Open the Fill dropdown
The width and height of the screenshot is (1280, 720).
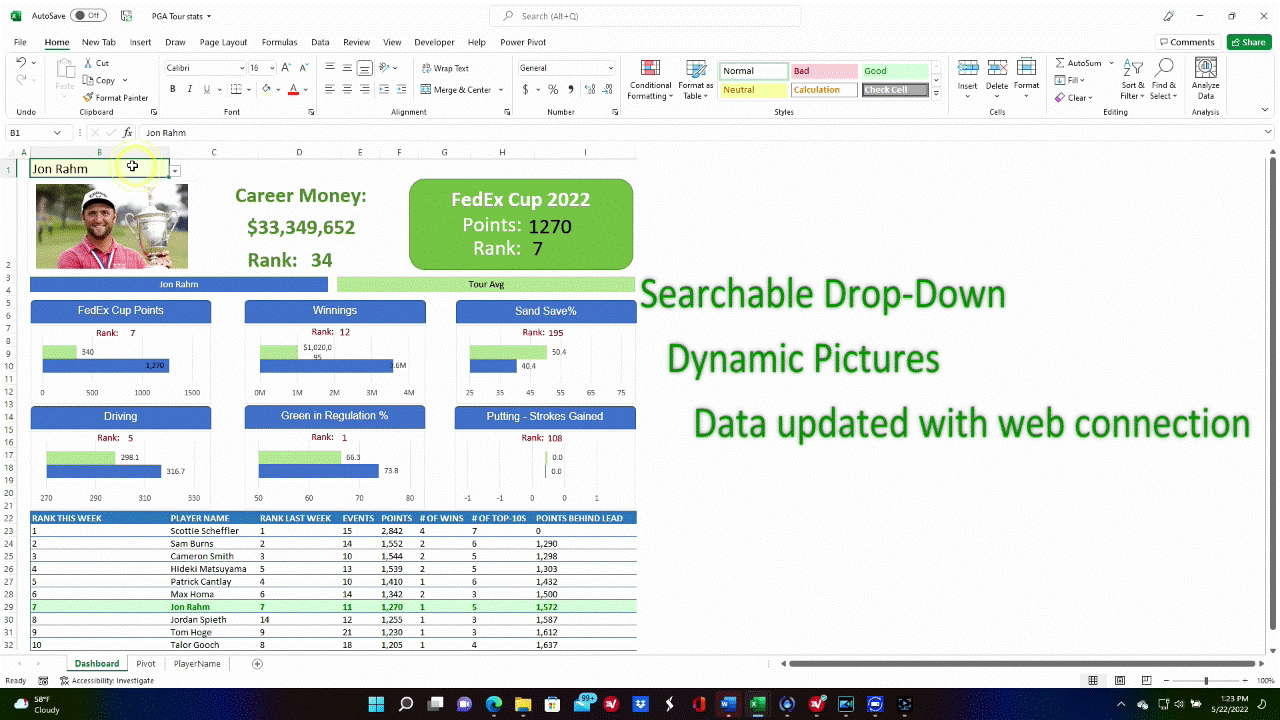1071,80
